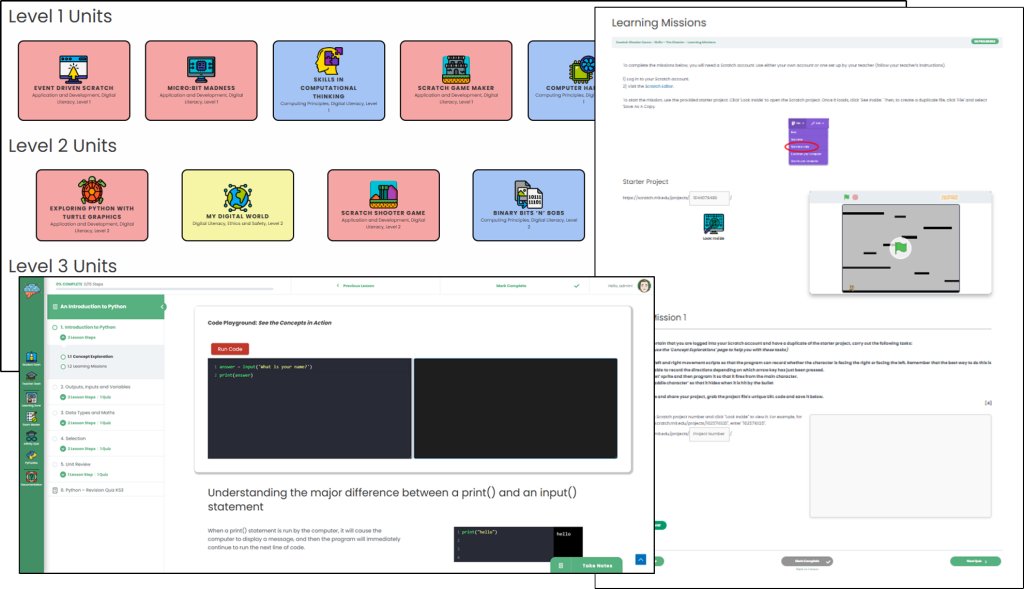Image resolution: width=1024 pixels, height=589 pixels.
Task: Open Student Zone icon in the green sidebar
Action: [x=31, y=358]
